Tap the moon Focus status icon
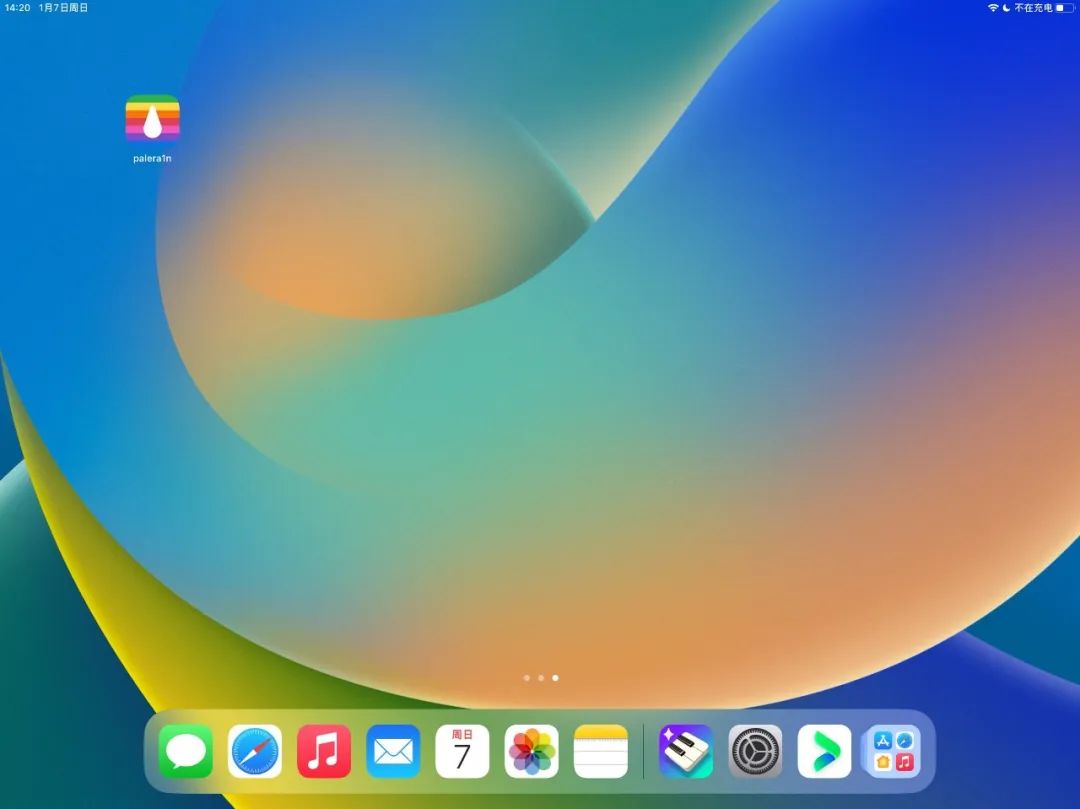 click(1006, 8)
